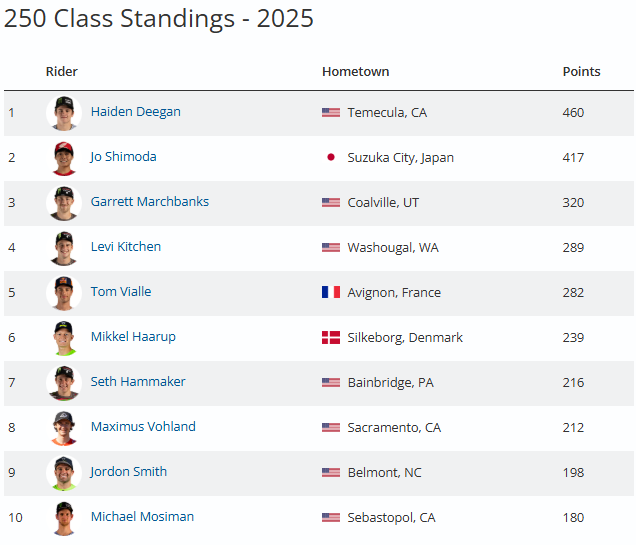Viewport: 636px width, 545px height.
Task: Click the US flag icon beside Belmont, NC
Action: point(331,473)
